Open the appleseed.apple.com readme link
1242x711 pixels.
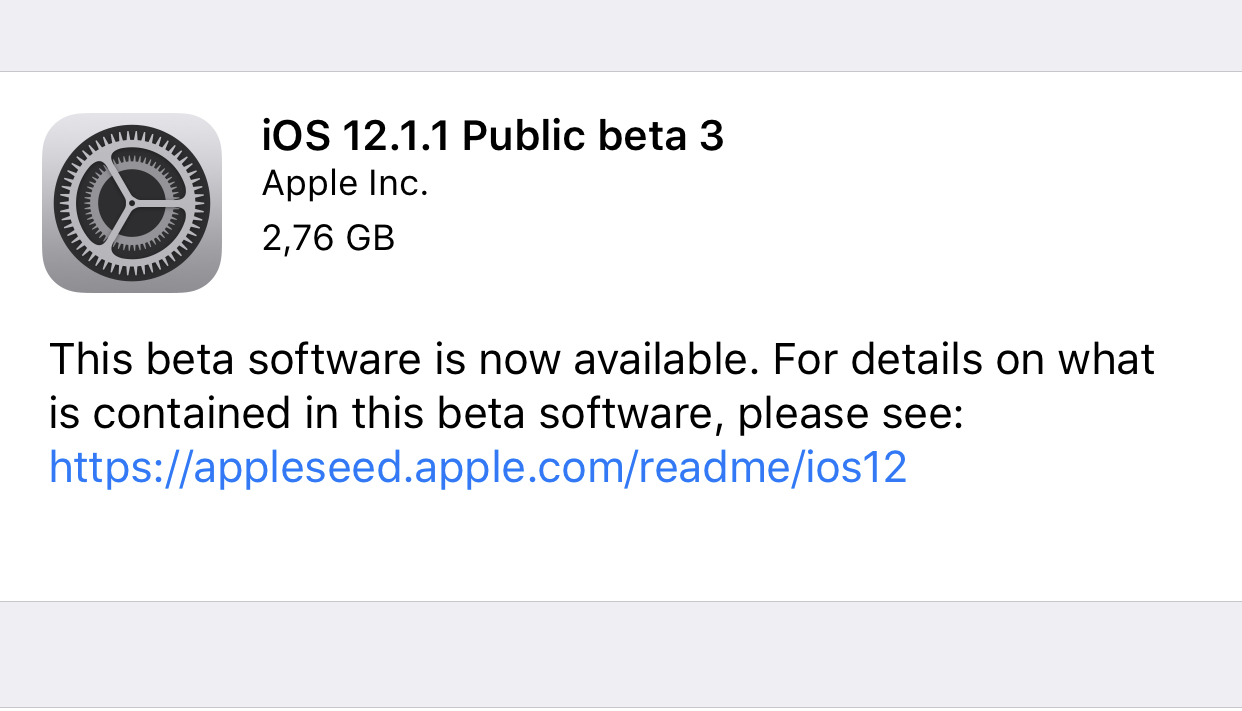click(478, 468)
